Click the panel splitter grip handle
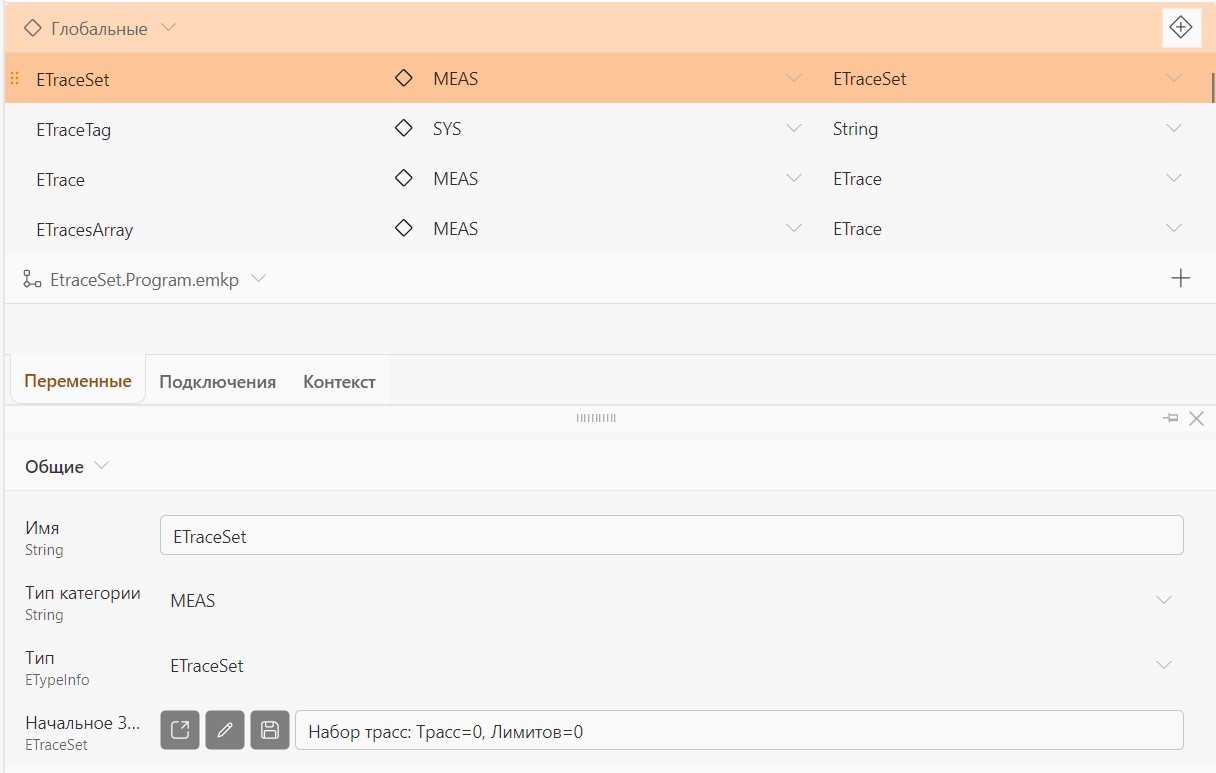 (x=596, y=418)
